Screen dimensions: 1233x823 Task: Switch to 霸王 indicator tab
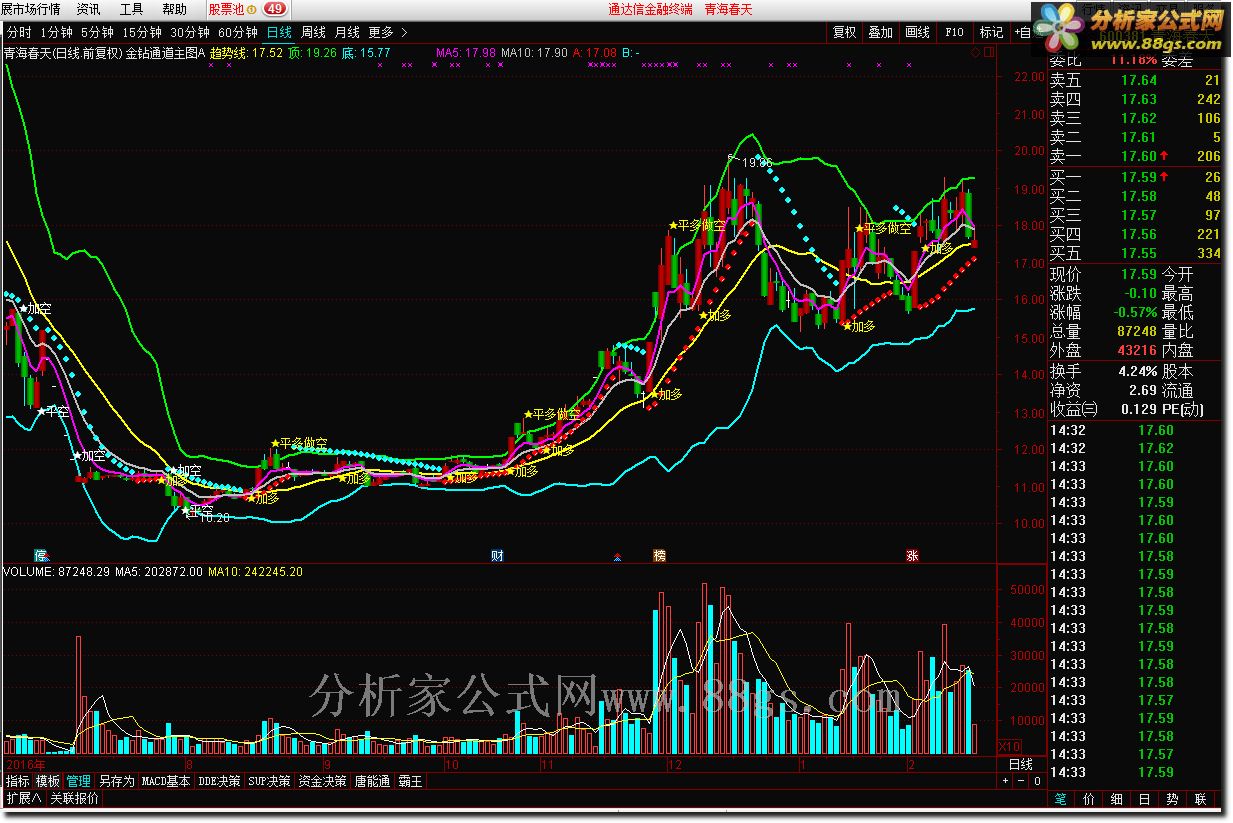[411, 781]
